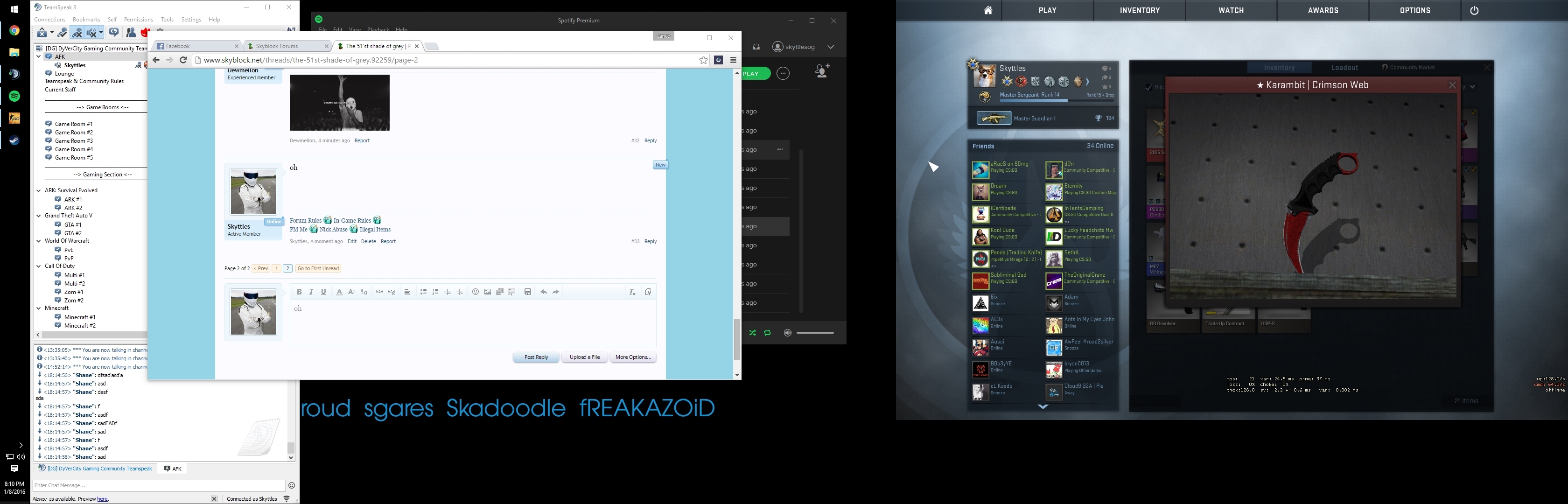
Task: Click the remove formatting icon in editor
Action: pos(632,292)
